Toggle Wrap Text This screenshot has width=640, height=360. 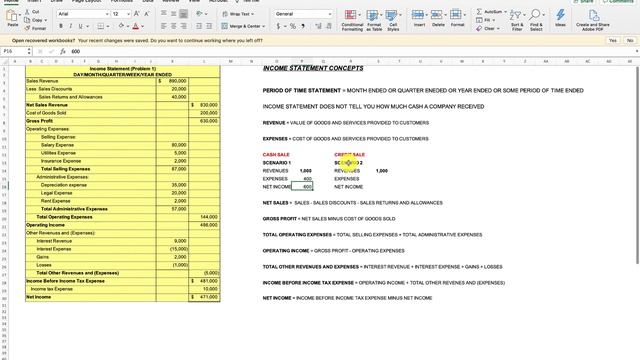click(x=238, y=14)
